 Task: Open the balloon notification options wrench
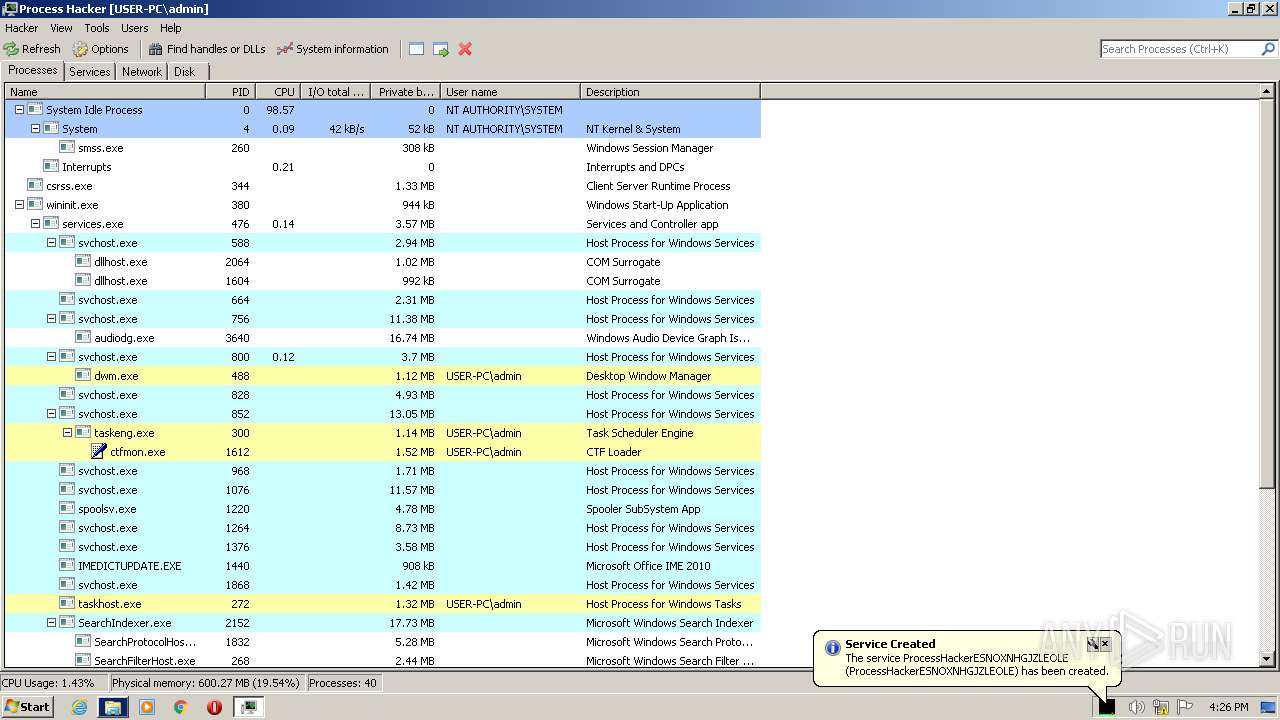pos(1093,644)
